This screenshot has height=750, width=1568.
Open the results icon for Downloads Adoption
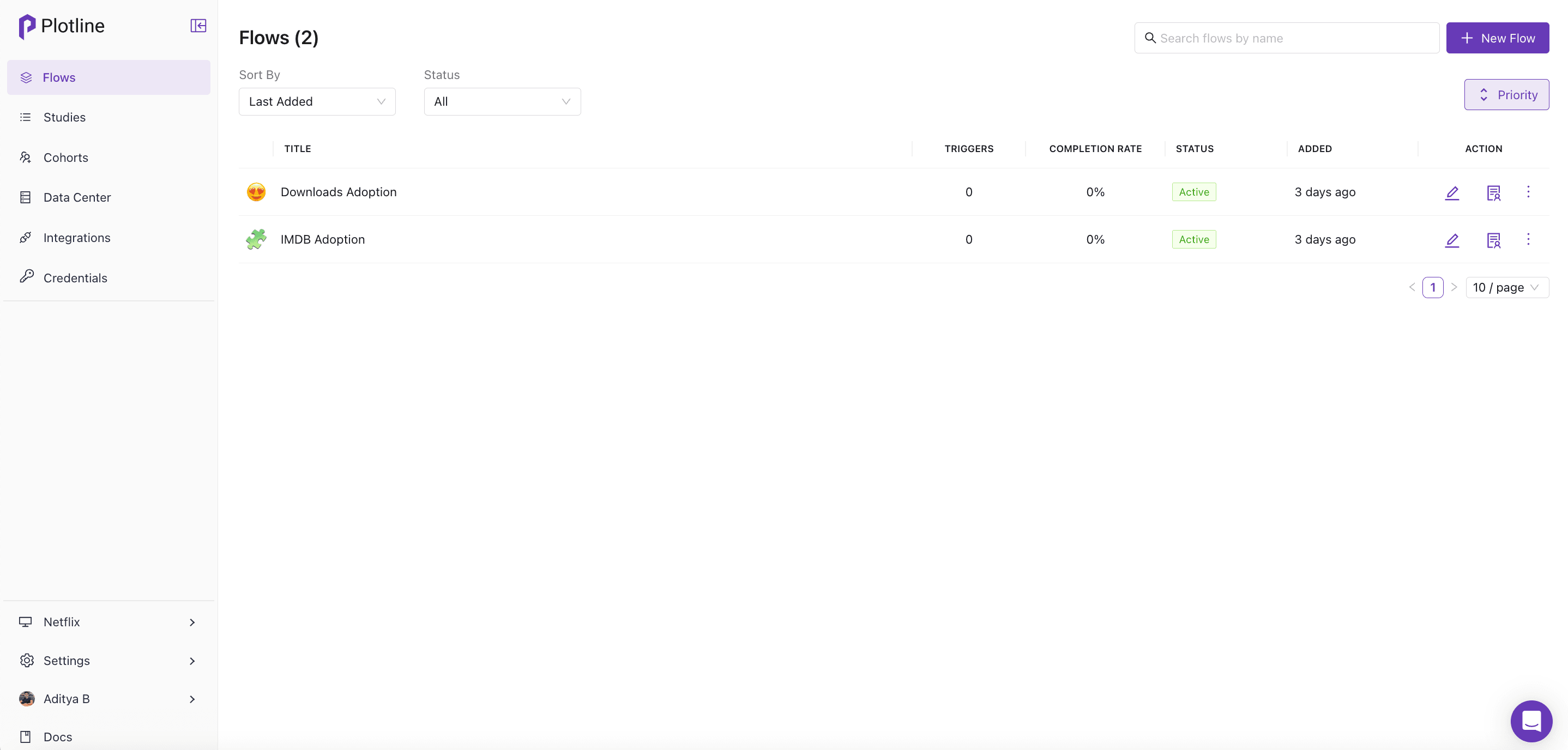[1493, 192]
